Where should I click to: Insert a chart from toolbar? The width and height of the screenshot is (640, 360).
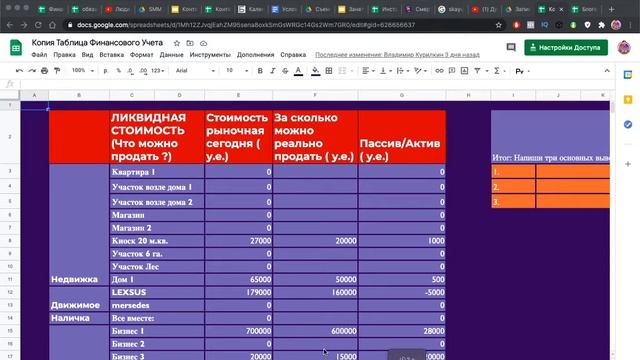pos(464,71)
